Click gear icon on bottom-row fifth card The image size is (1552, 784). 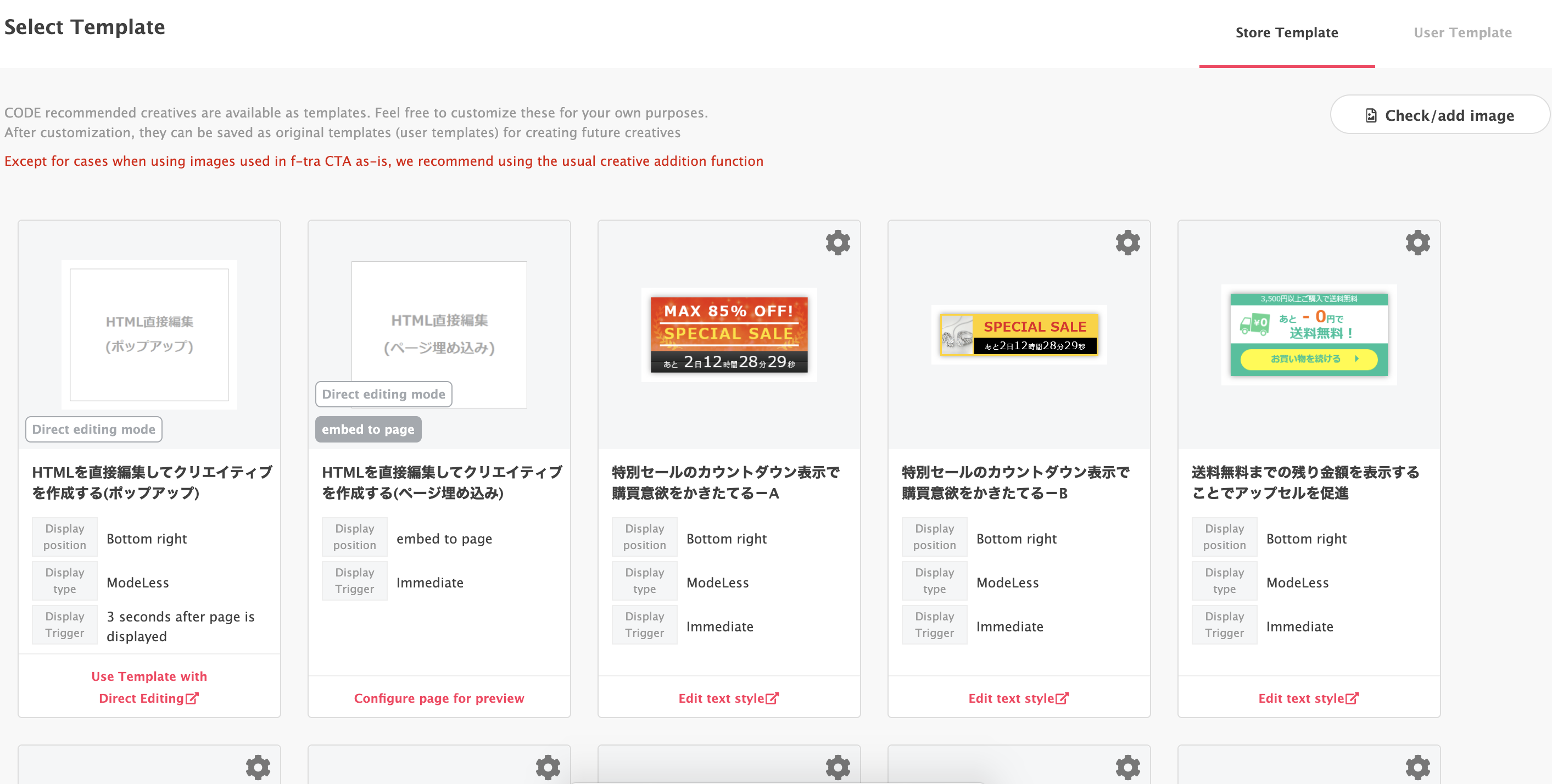1417,767
